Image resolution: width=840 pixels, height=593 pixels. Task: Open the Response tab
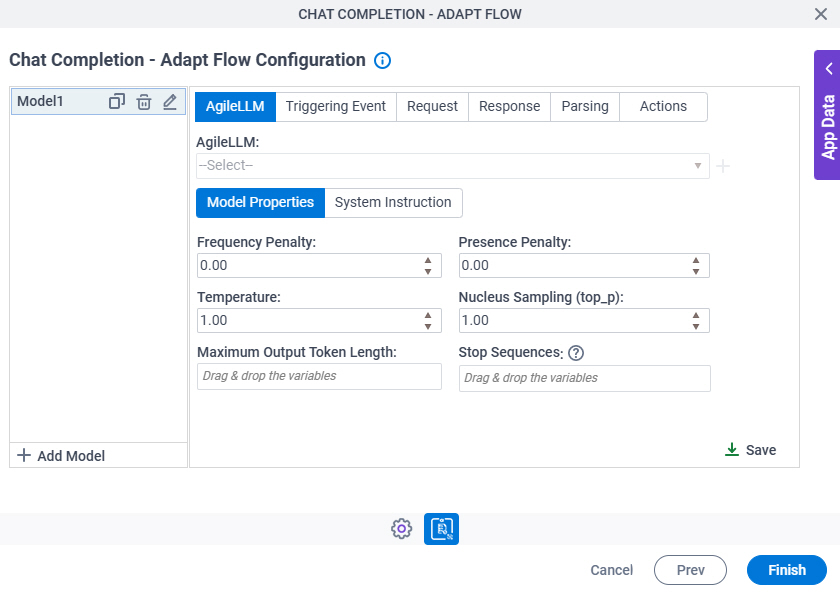509,107
